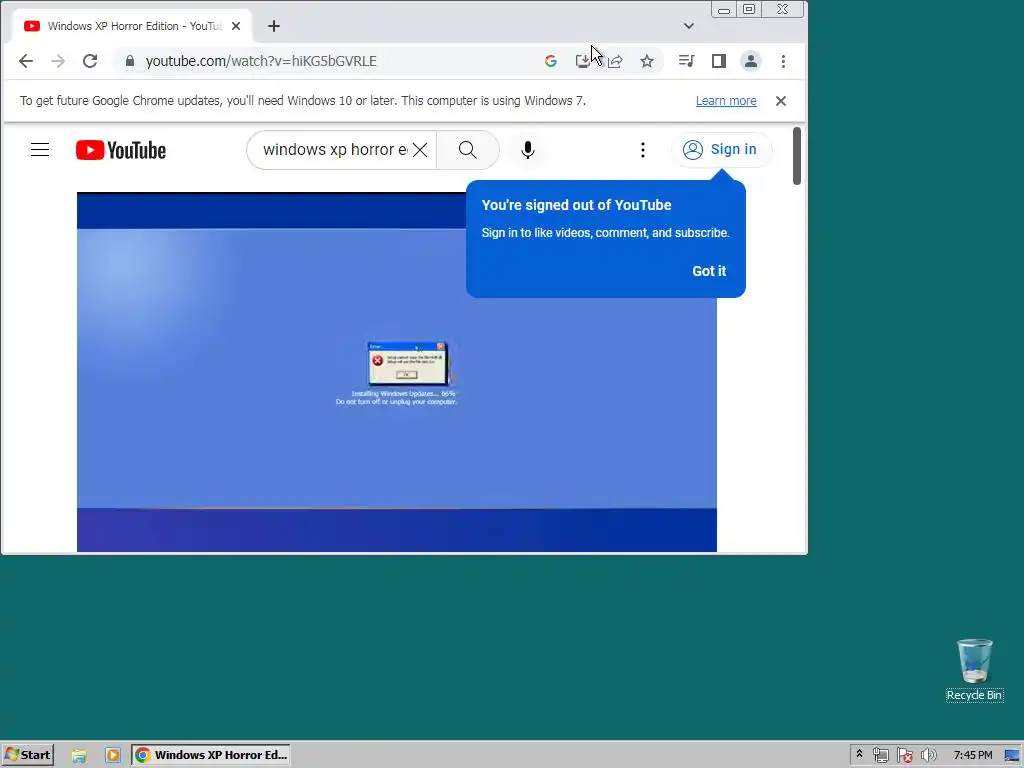Open the Action Center flag icon
The image size is (1024, 768).
coord(904,756)
